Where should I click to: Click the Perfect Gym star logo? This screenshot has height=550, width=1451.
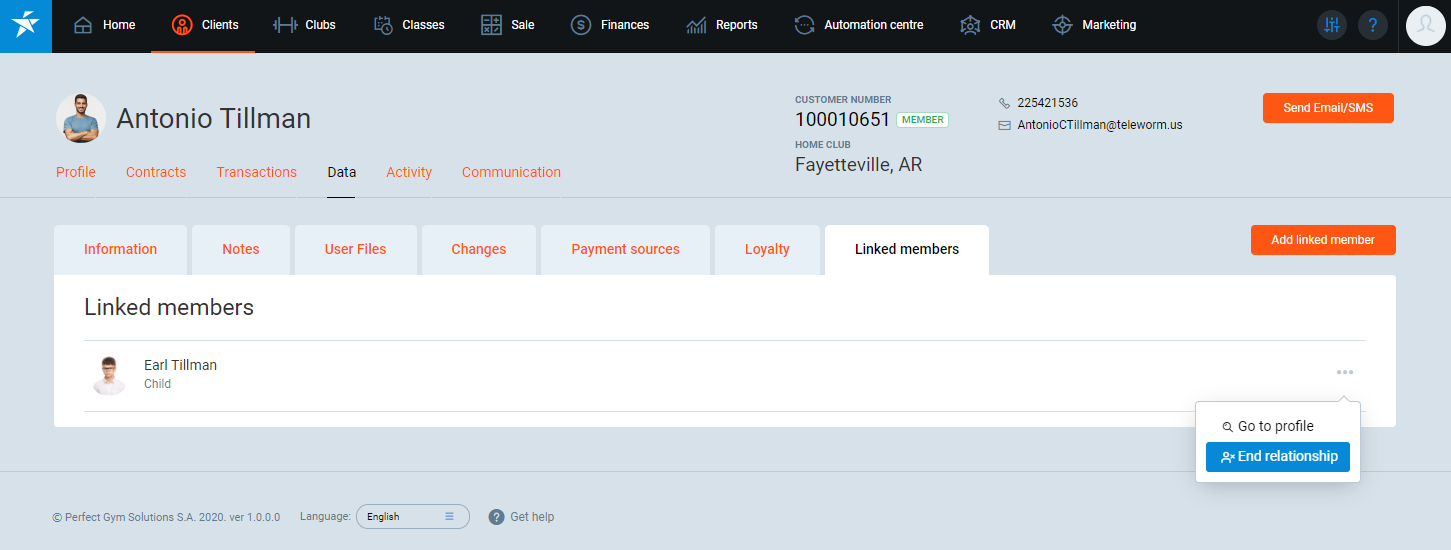(26, 26)
